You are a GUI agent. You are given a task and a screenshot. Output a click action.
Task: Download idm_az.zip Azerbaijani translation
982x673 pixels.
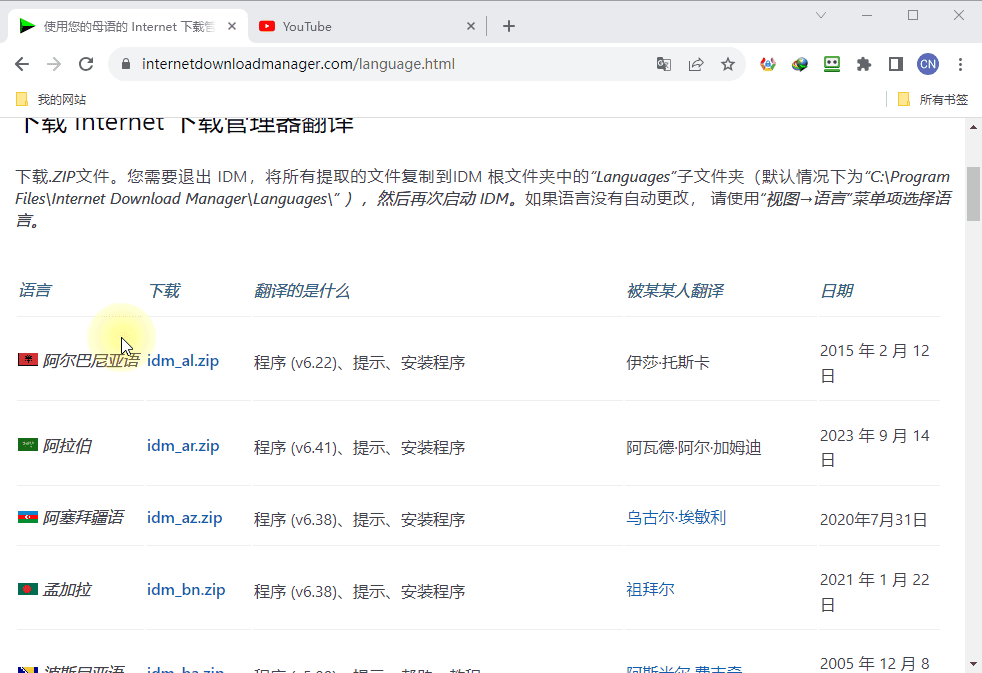[185, 518]
